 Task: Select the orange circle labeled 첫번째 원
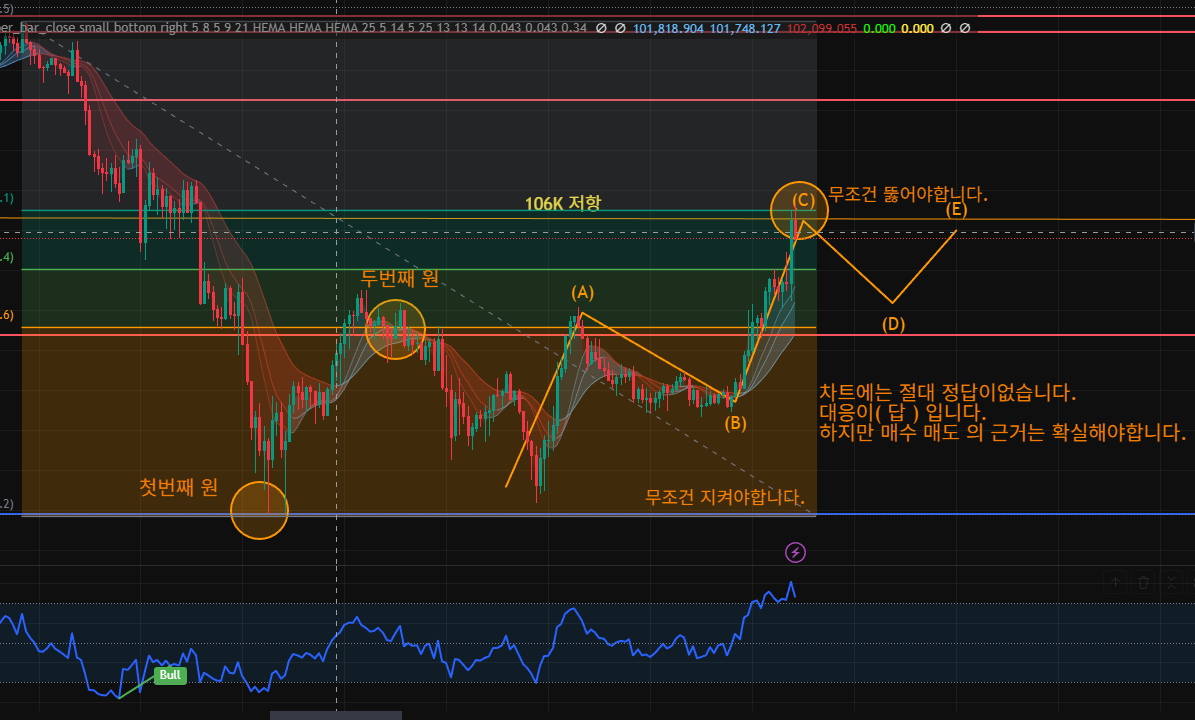tap(259, 510)
